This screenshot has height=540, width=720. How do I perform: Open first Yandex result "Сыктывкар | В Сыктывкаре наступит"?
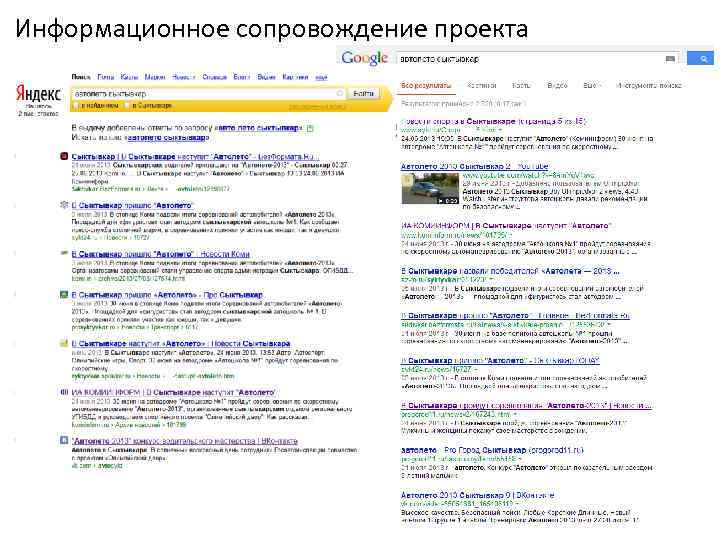(195, 157)
